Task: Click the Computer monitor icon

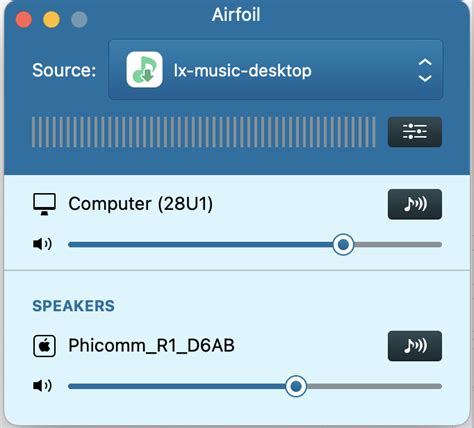Action: pos(44,204)
